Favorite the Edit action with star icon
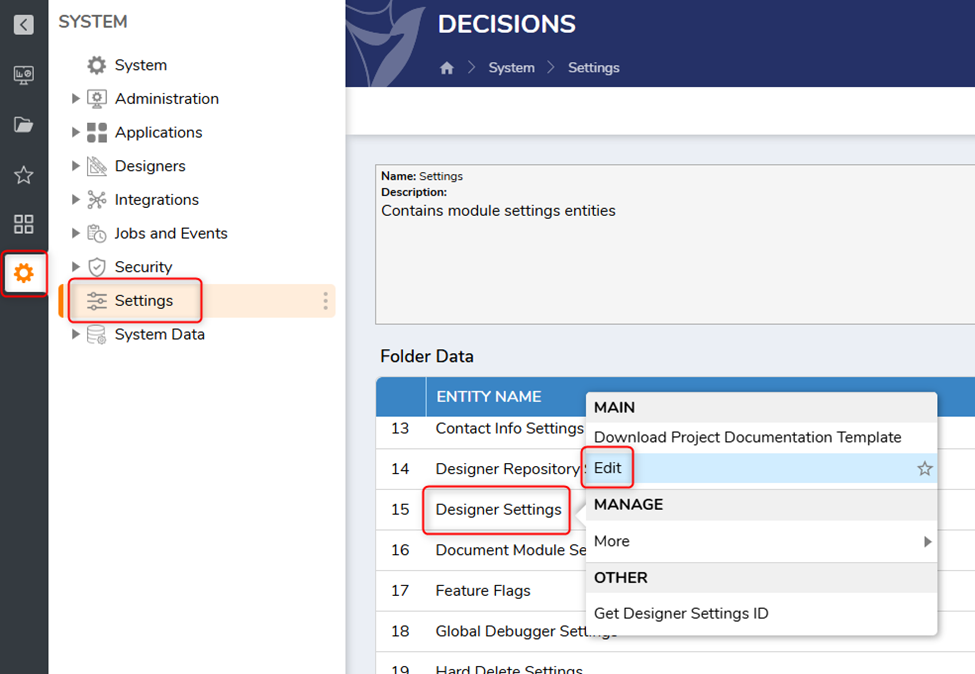This screenshot has height=674, width=975. click(x=925, y=468)
